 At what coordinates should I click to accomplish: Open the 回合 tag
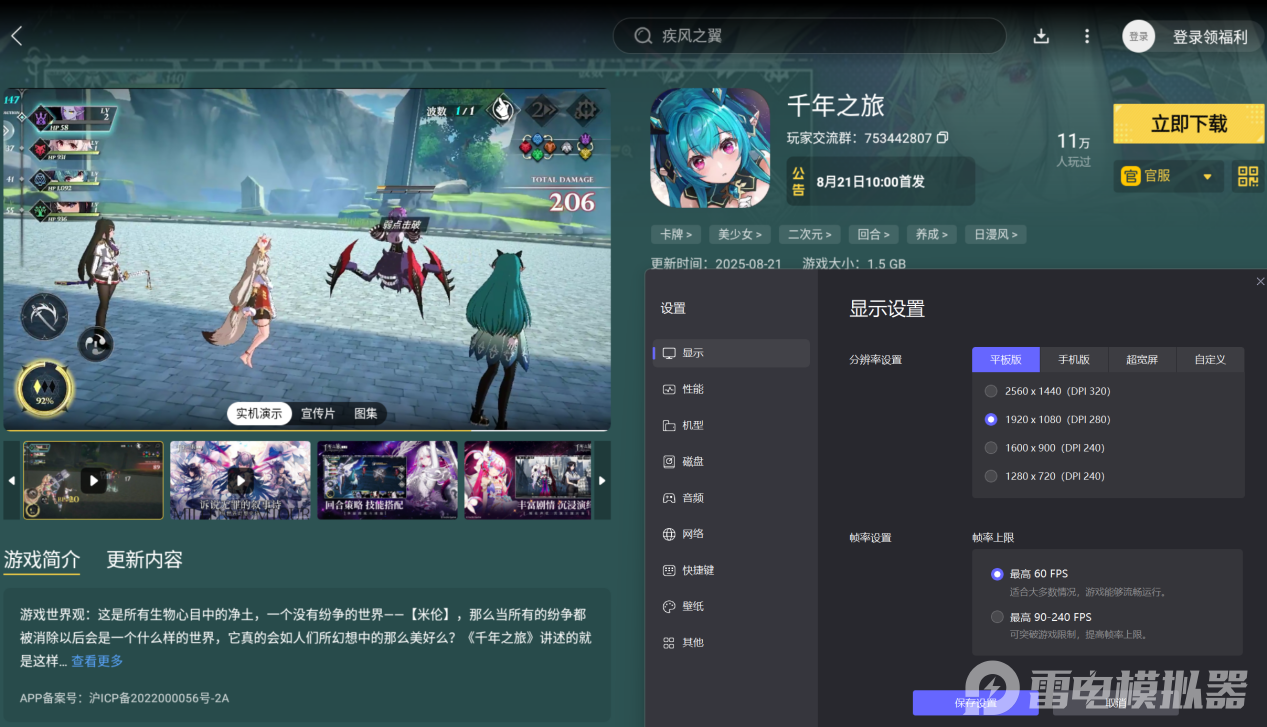(x=873, y=234)
